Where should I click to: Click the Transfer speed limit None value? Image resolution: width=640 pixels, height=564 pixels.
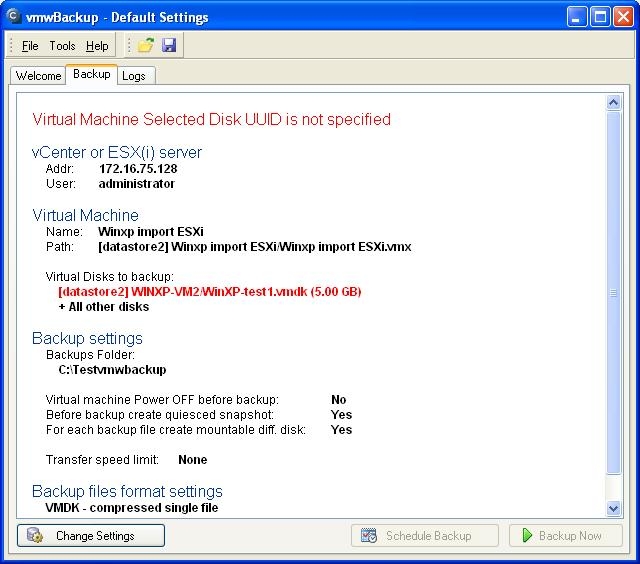point(193,460)
